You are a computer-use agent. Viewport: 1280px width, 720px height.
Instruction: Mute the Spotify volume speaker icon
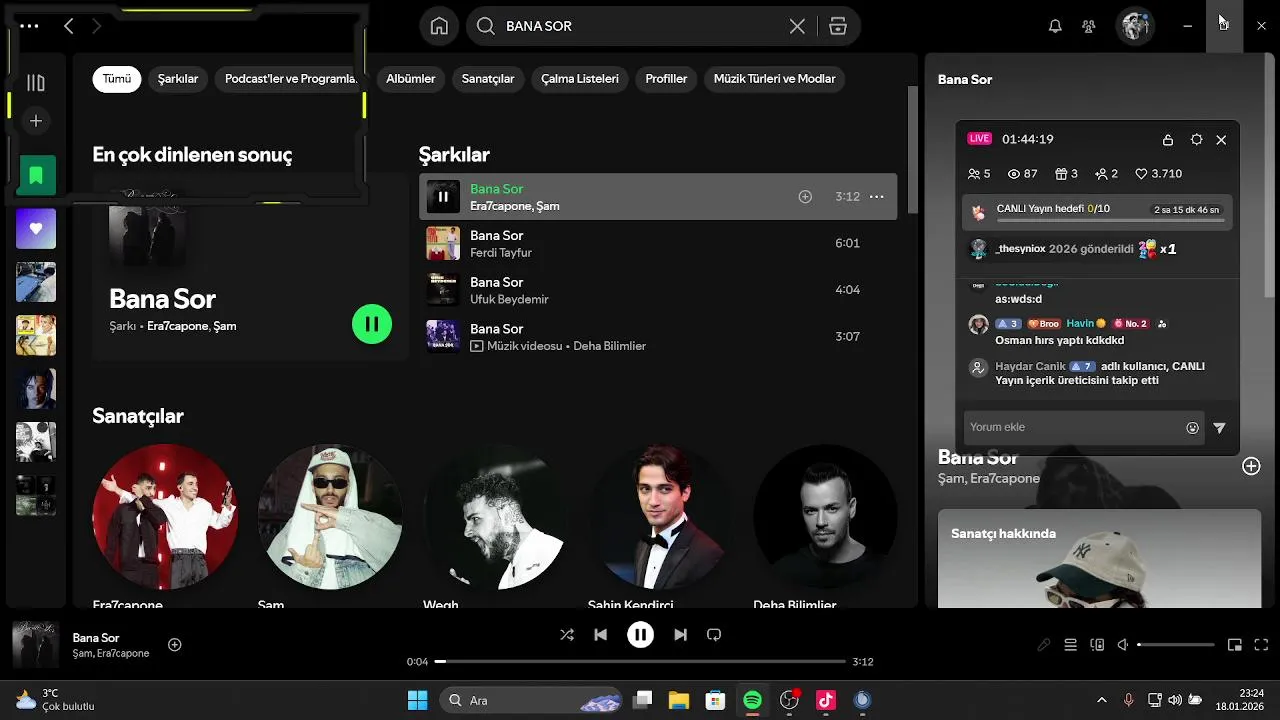[x=1123, y=645]
